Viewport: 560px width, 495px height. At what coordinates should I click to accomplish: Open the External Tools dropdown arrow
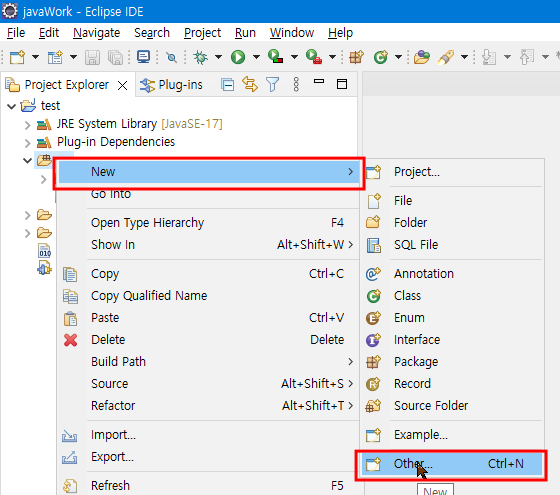click(332, 57)
